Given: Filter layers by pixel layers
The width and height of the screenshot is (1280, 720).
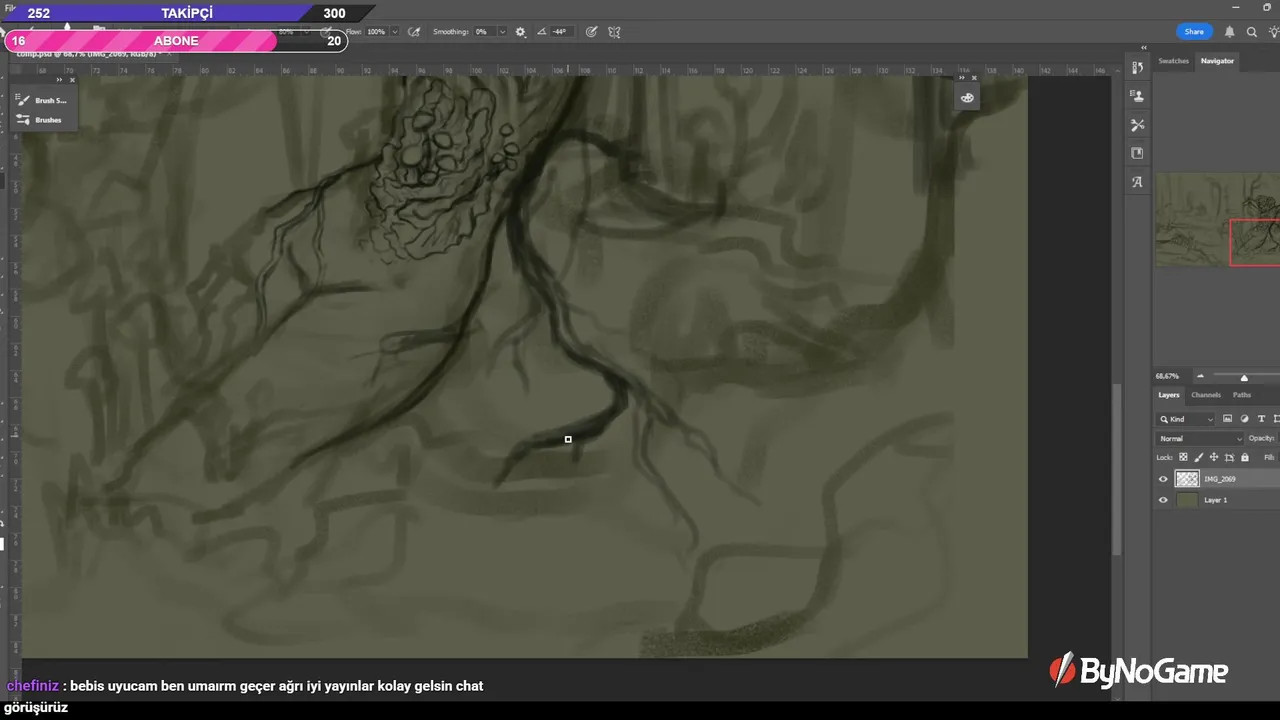Looking at the screenshot, I should pos(1227,419).
